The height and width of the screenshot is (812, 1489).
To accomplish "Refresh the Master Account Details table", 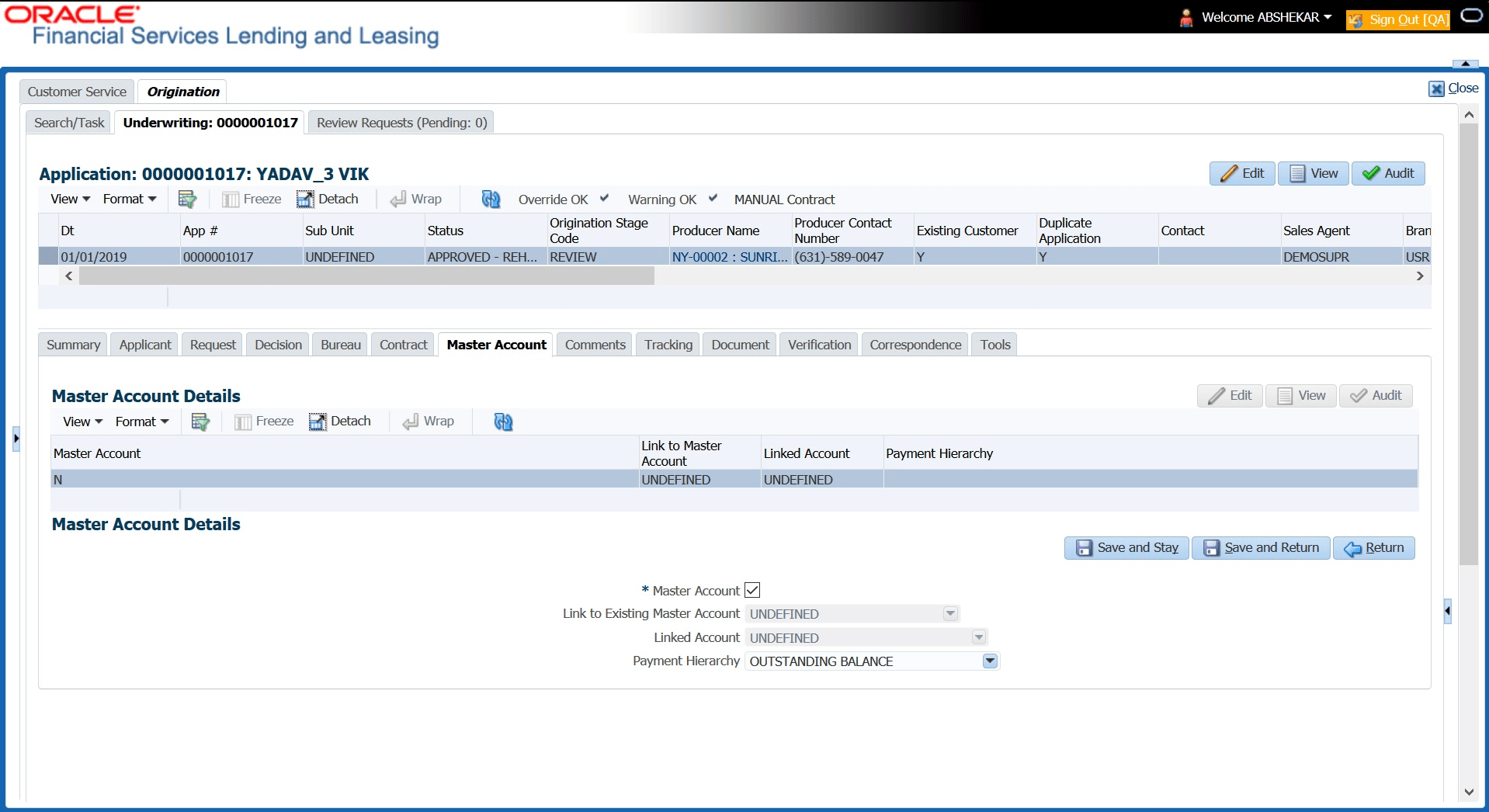I will coord(503,422).
